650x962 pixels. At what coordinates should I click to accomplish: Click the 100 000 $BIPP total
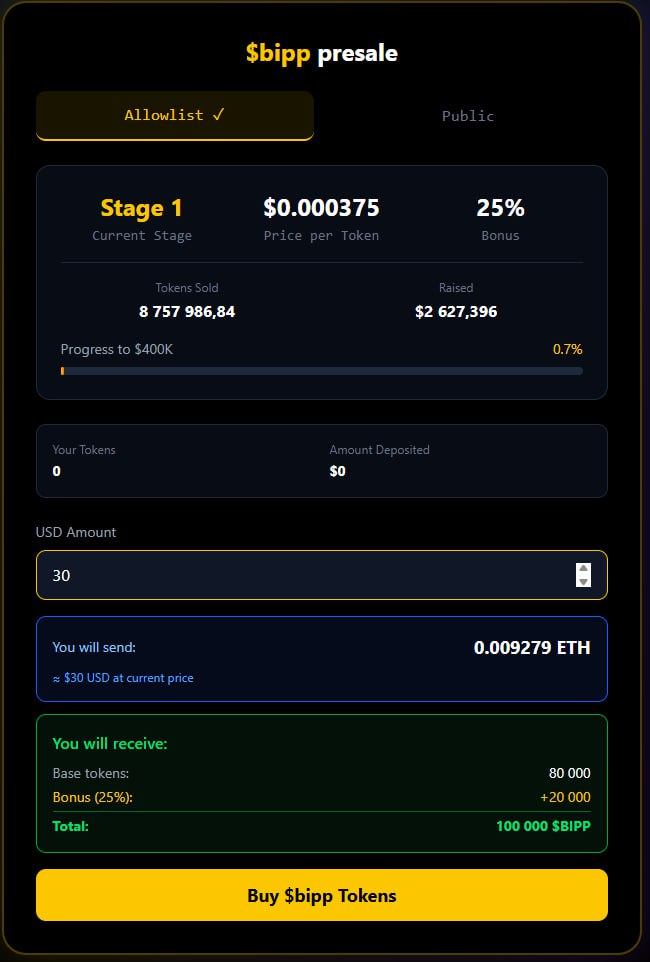coord(543,826)
